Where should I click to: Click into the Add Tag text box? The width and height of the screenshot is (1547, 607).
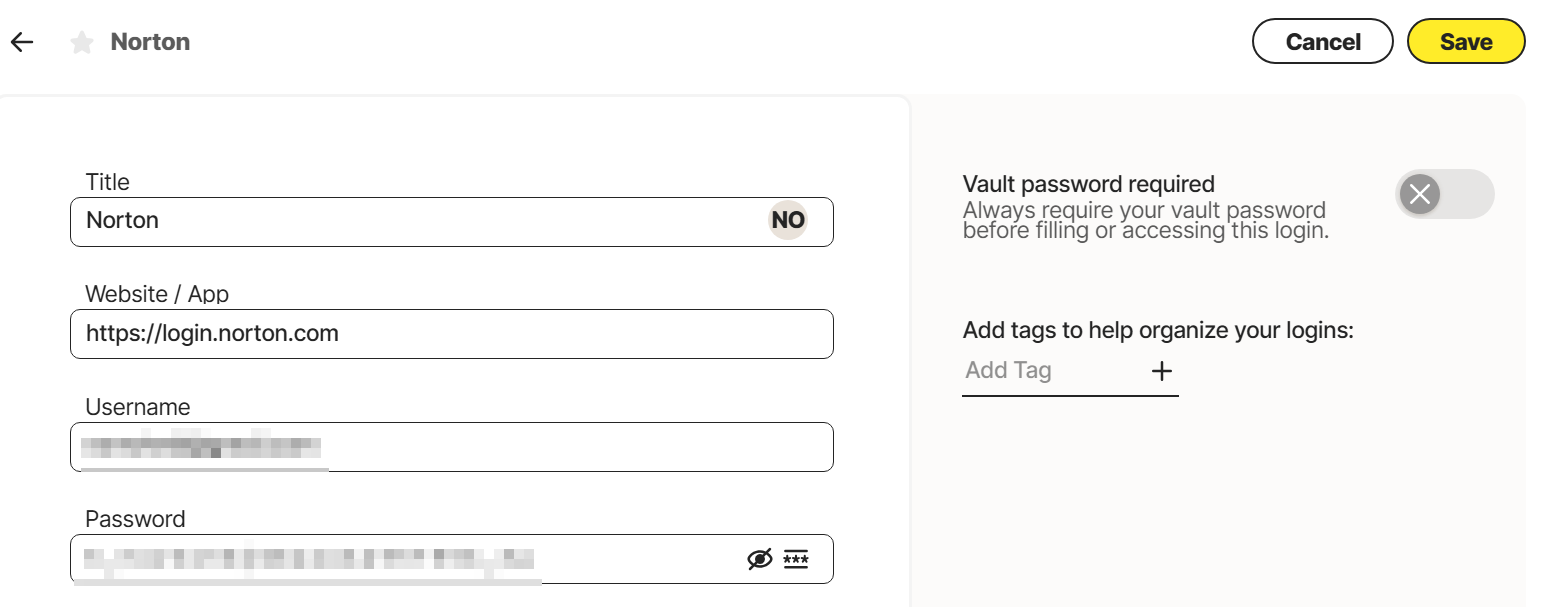click(1050, 371)
